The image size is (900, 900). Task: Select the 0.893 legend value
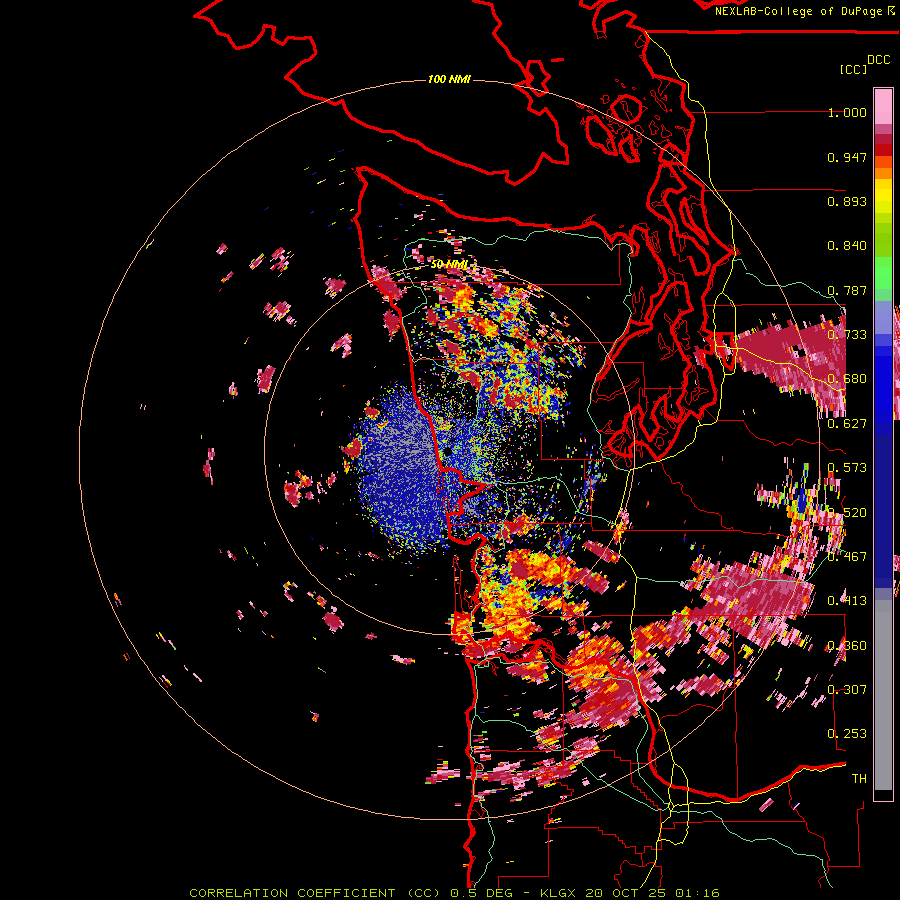point(847,201)
